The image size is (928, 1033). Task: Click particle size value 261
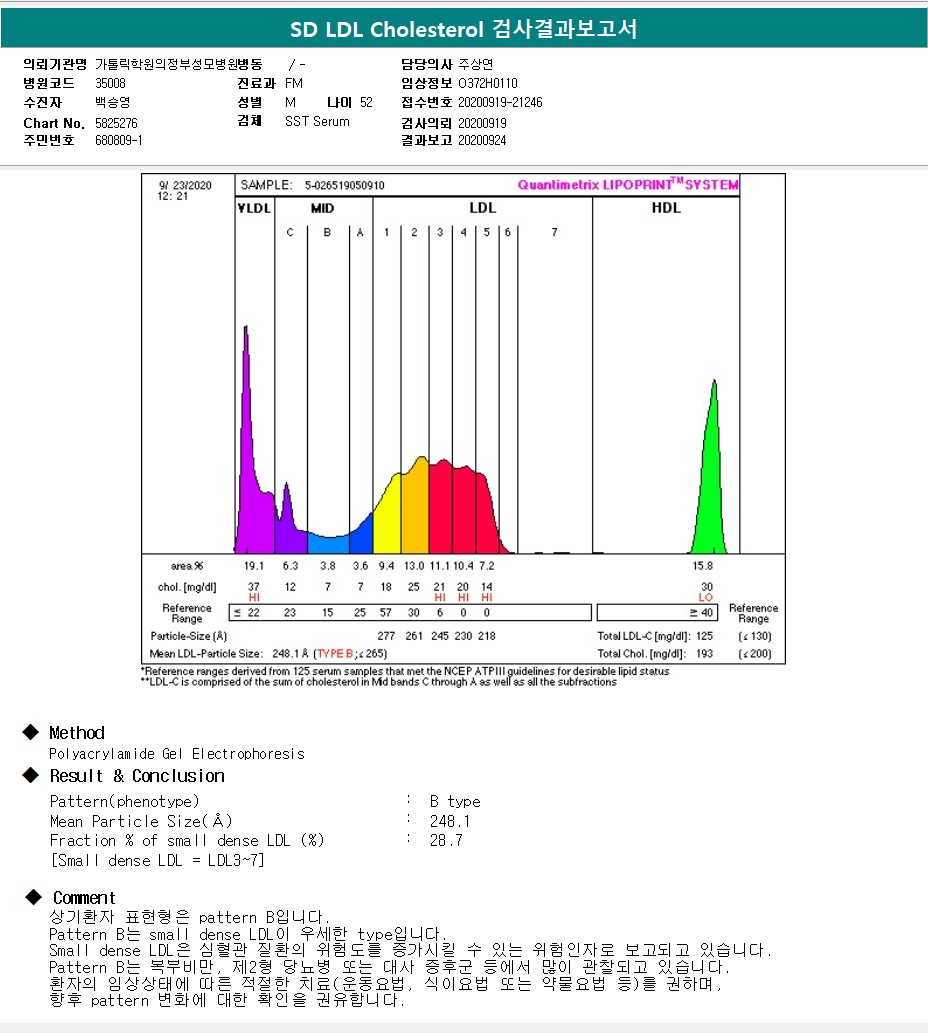(414, 636)
